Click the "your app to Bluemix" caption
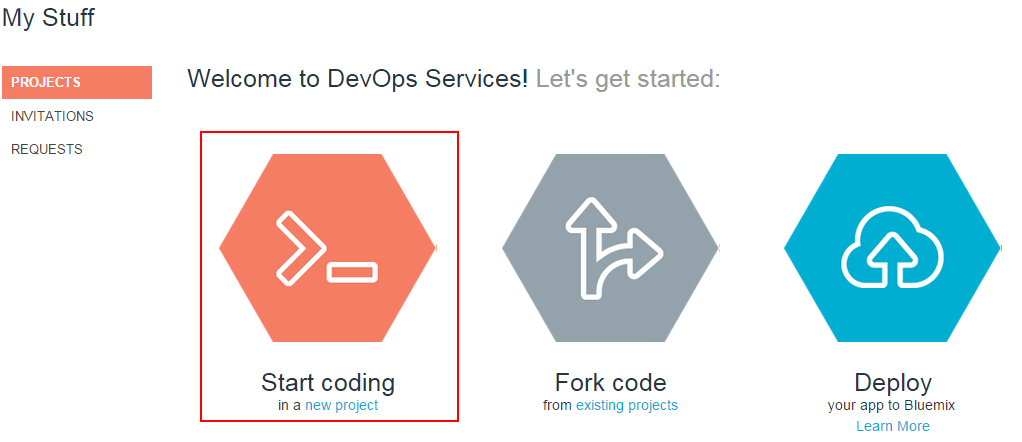The image size is (1022, 442). click(x=892, y=406)
